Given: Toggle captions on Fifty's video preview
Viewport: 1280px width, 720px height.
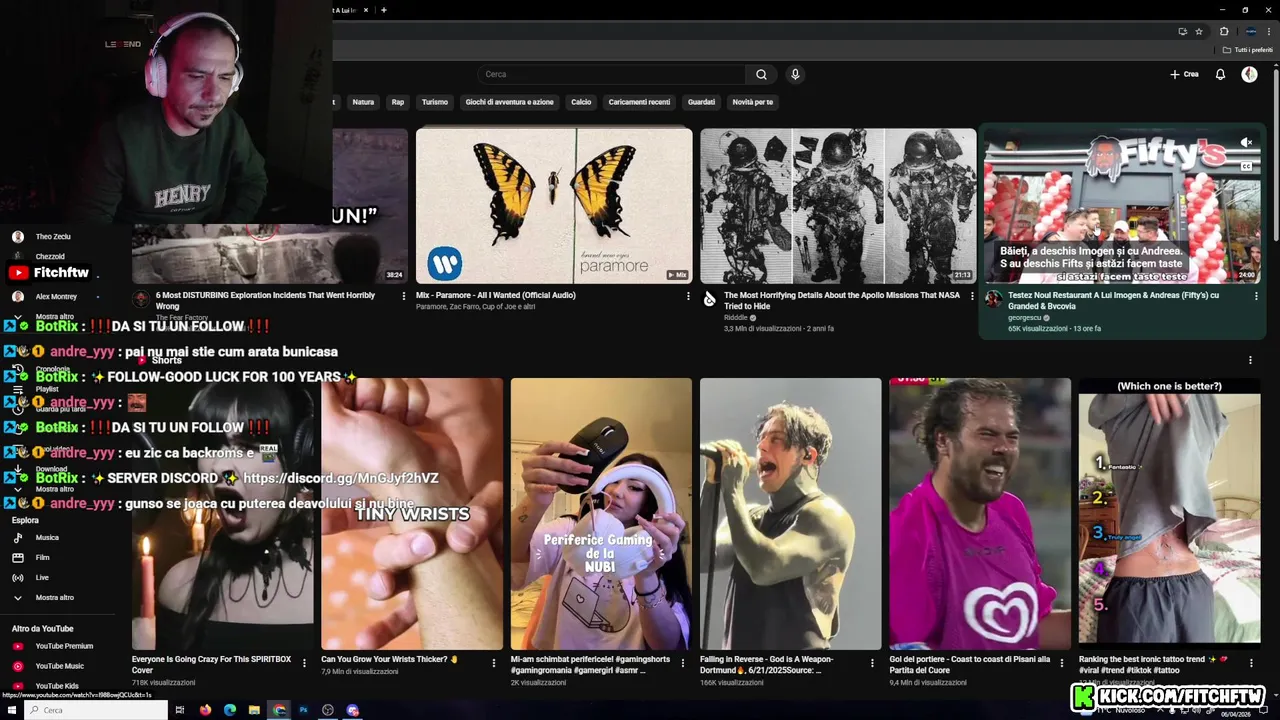Looking at the screenshot, I should [1246, 167].
